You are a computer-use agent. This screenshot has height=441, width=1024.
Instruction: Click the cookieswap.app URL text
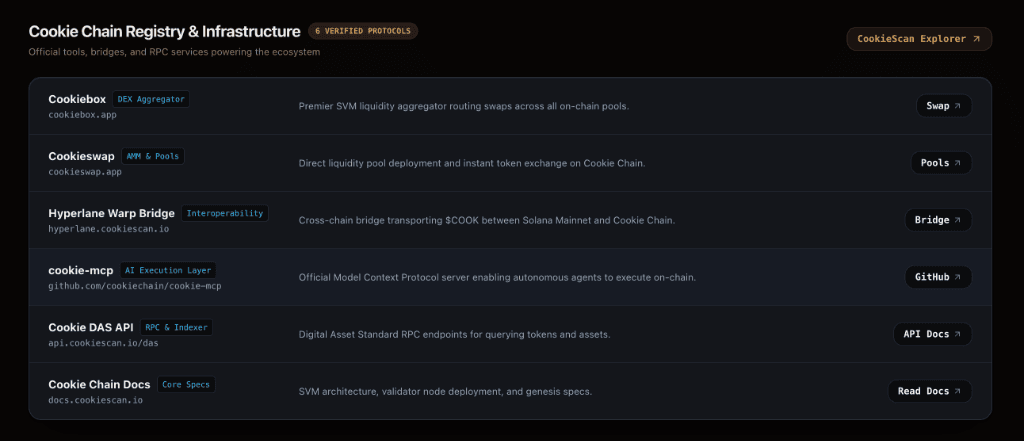point(85,172)
